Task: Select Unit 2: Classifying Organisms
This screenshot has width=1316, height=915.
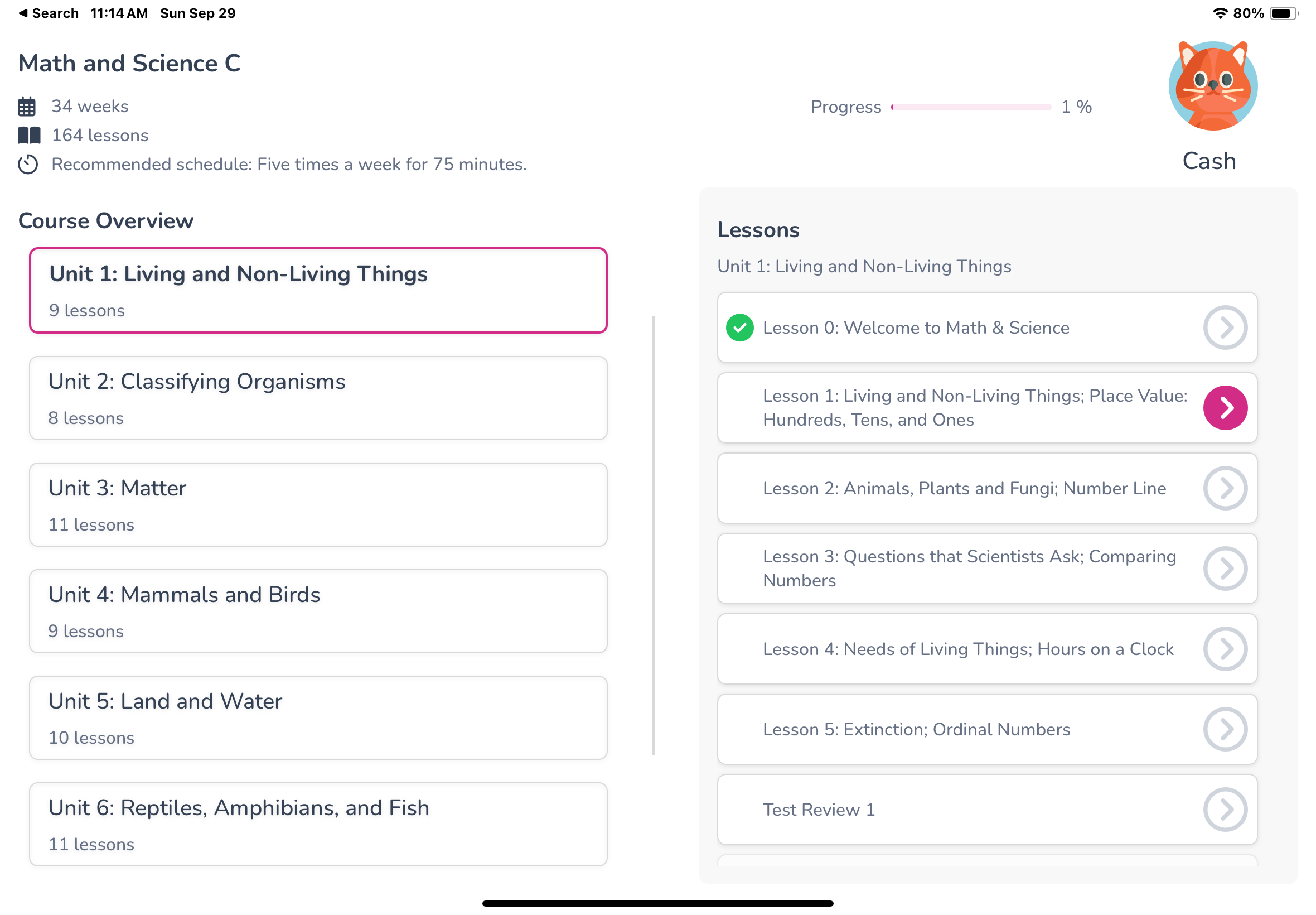Action: click(x=318, y=398)
